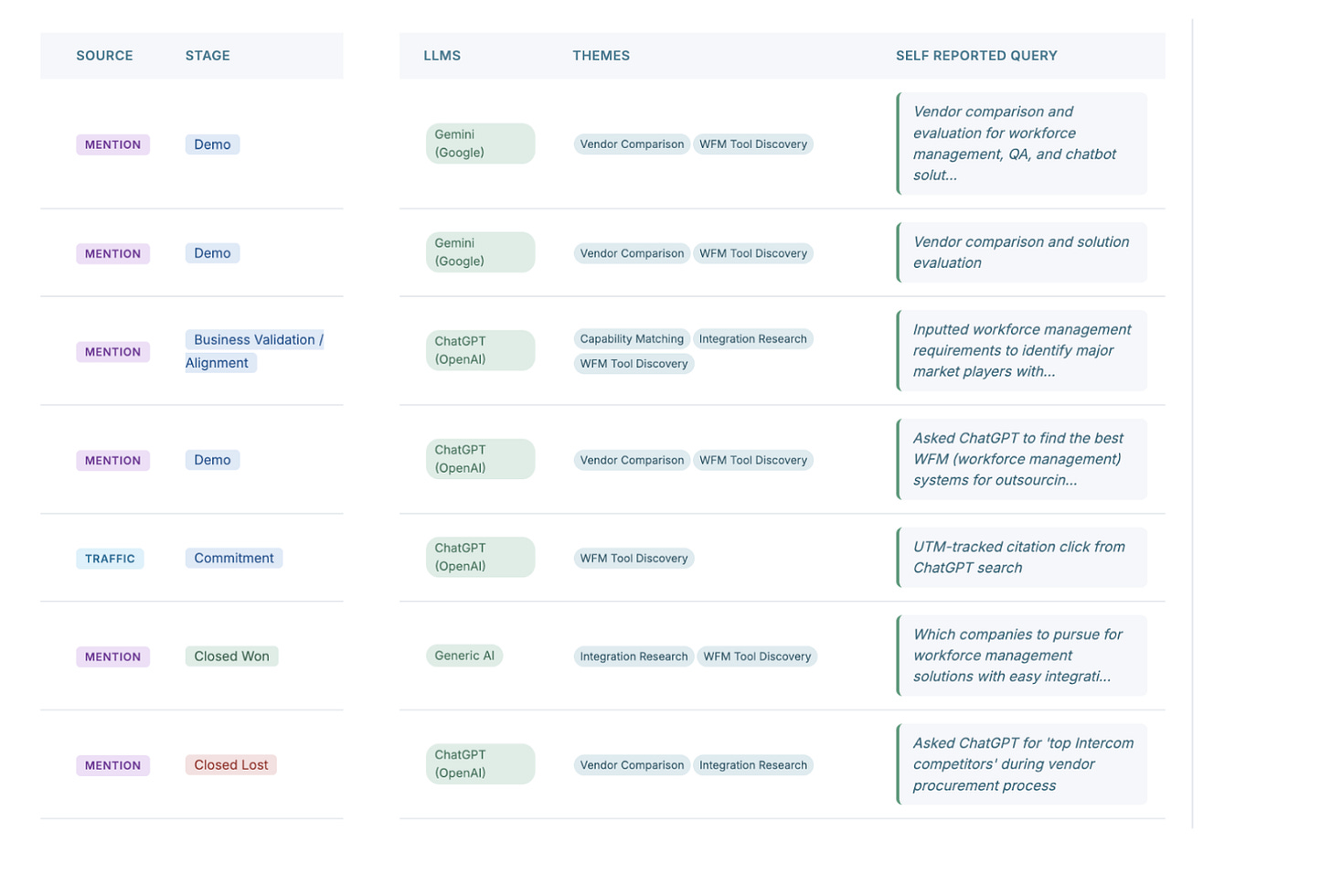The height and width of the screenshot is (896, 1331).
Task: Select the MENTION badge on the first row
Action: click(x=112, y=144)
